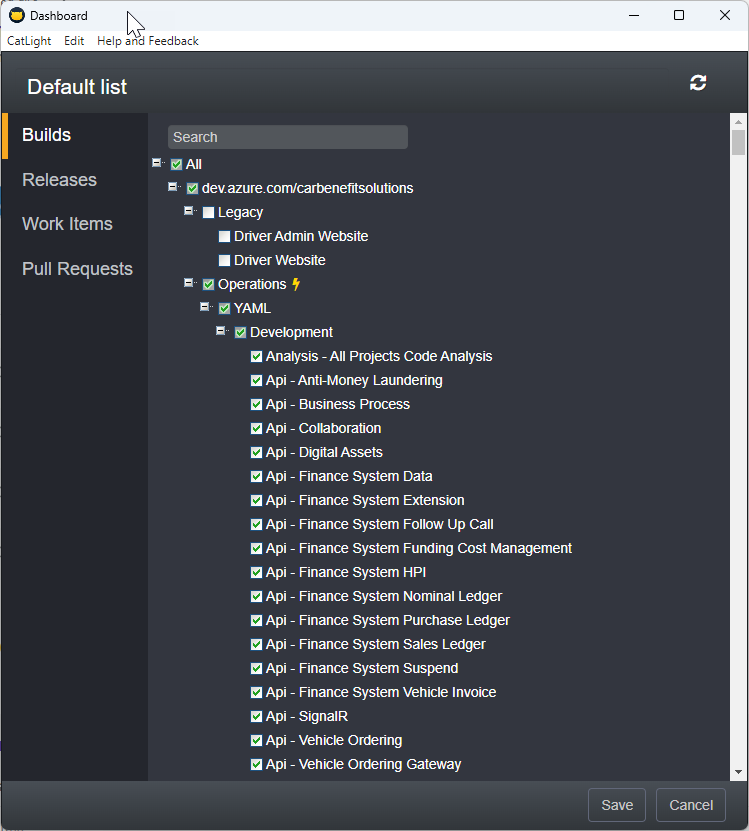This screenshot has height=831, width=749.
Task: Minimize the Dashboard window
Action: [x=633, y=15]
